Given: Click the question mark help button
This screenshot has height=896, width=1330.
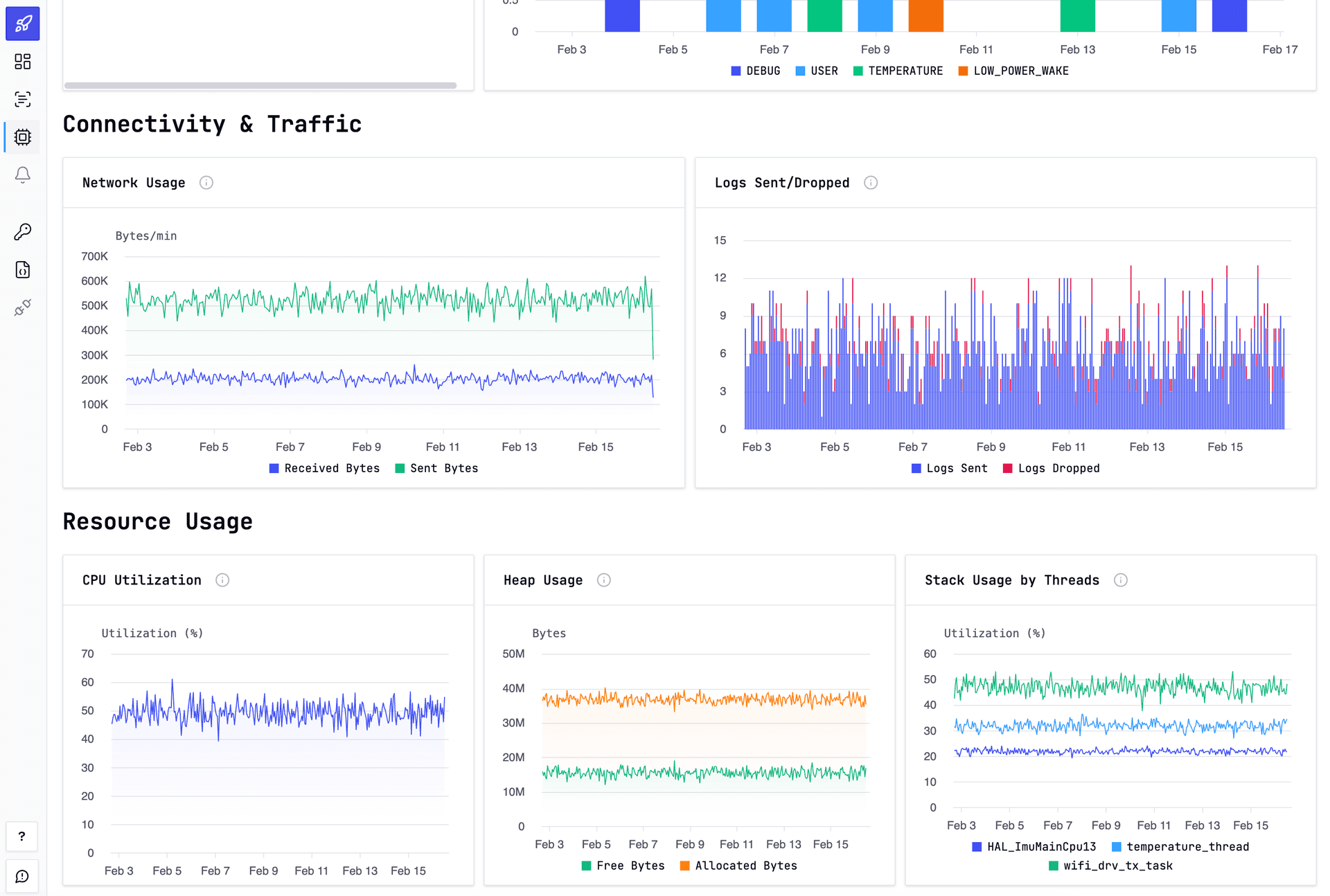Looking at the screenshot, I should (22, 836).
